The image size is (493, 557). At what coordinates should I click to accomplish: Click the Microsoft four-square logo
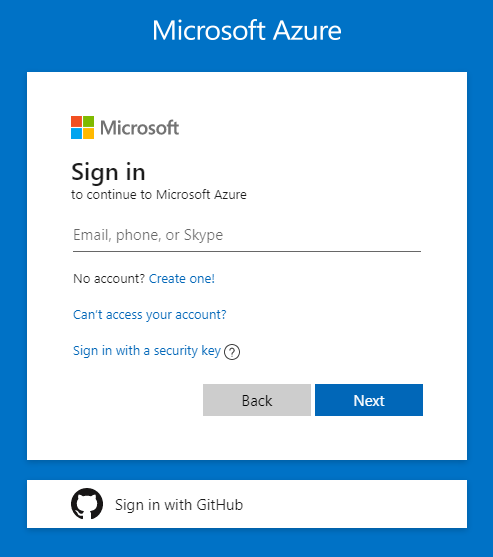coord(82,127)
